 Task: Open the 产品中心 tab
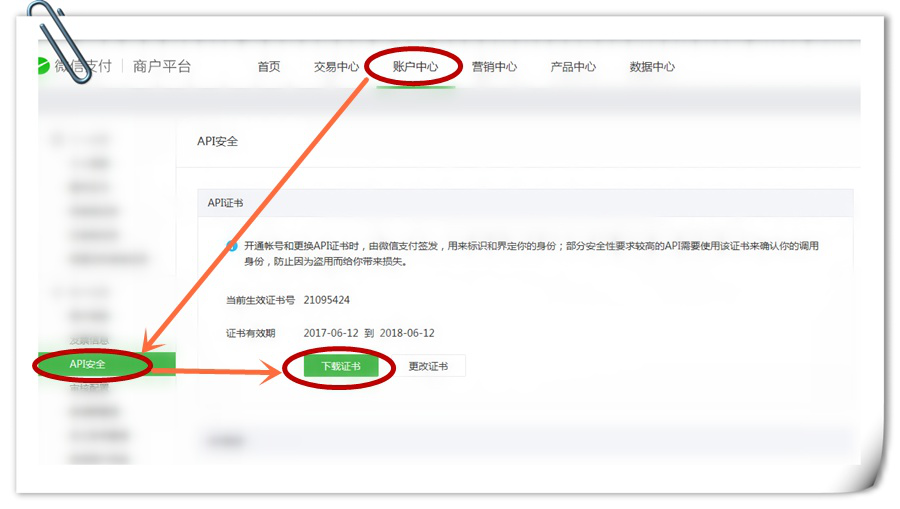(573, 67)
